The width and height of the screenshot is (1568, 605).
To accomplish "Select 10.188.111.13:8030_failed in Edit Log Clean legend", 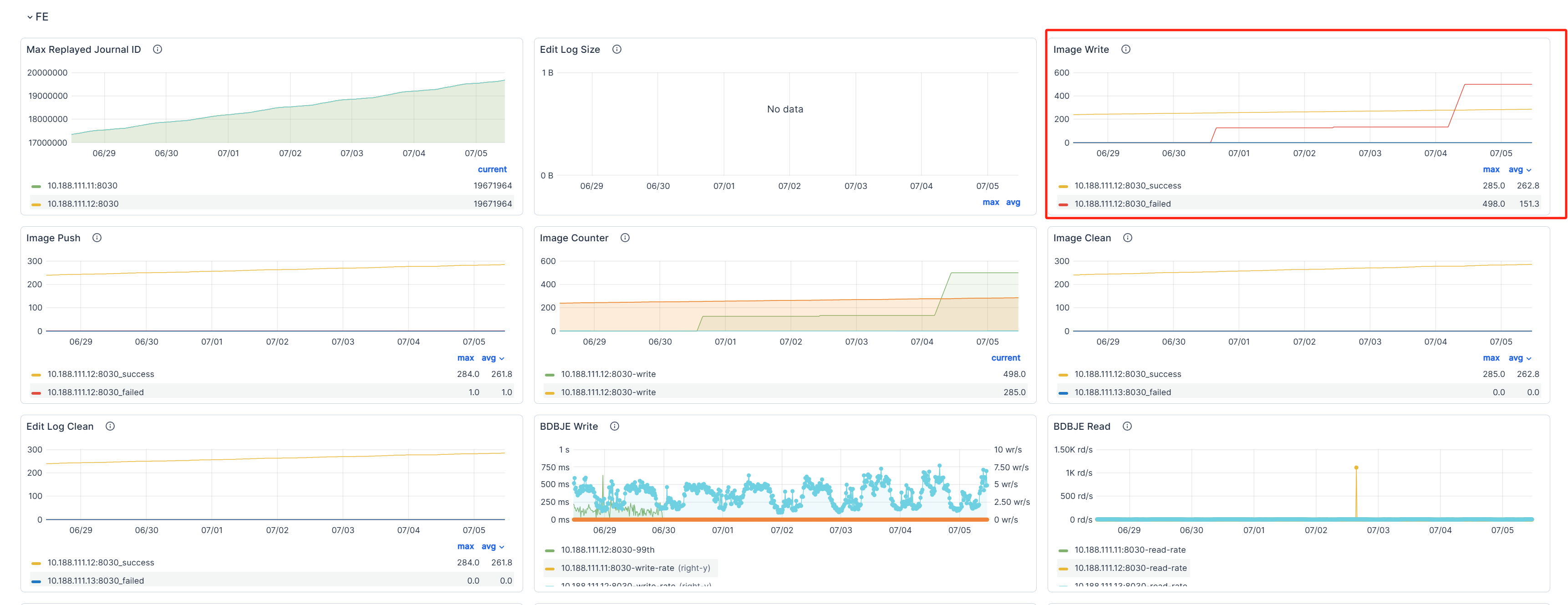I will (x=96, y=581).
